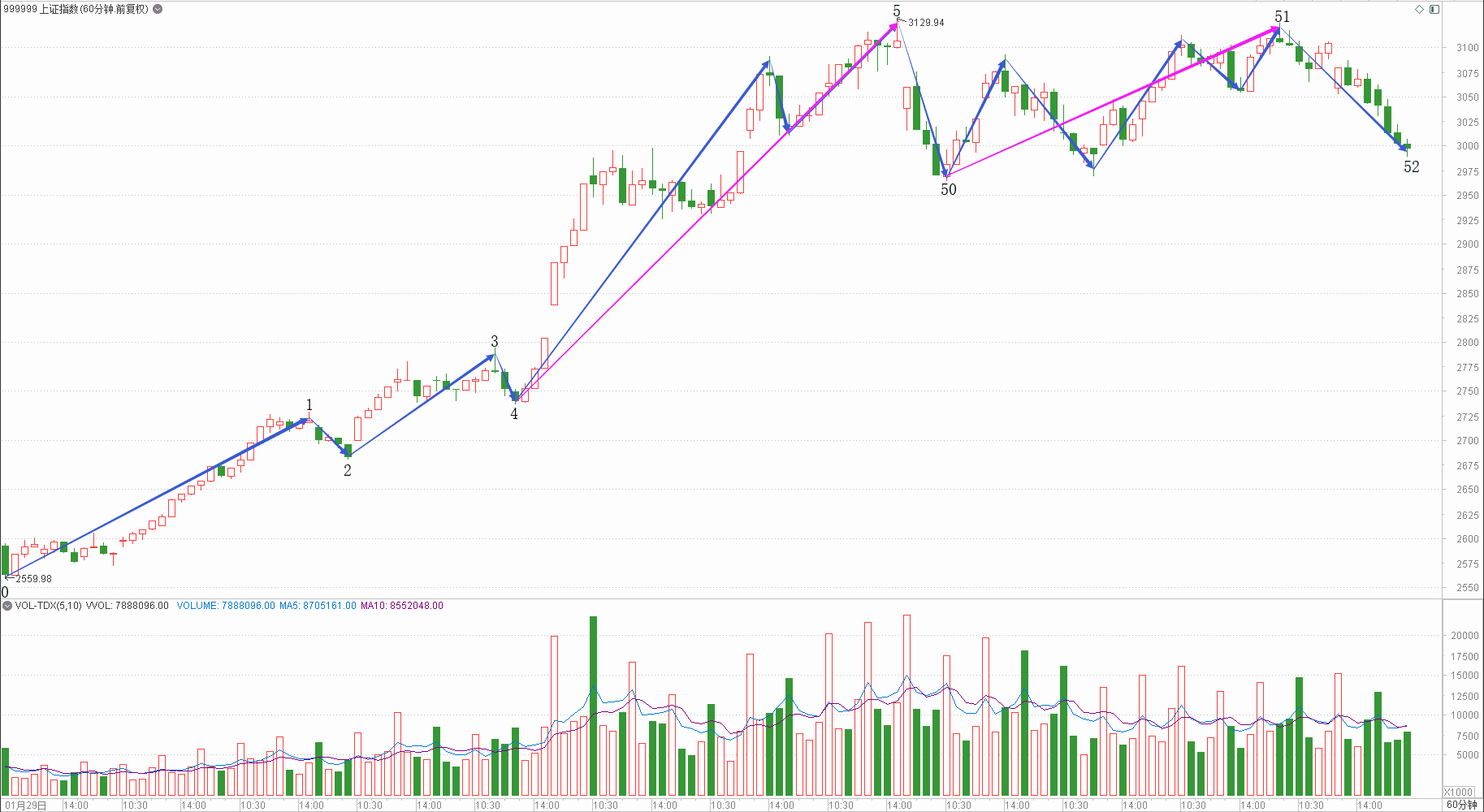Open the dropdown arrow next to 上证指数 title
The image size is (1484, 812).
tap(158, 9)
